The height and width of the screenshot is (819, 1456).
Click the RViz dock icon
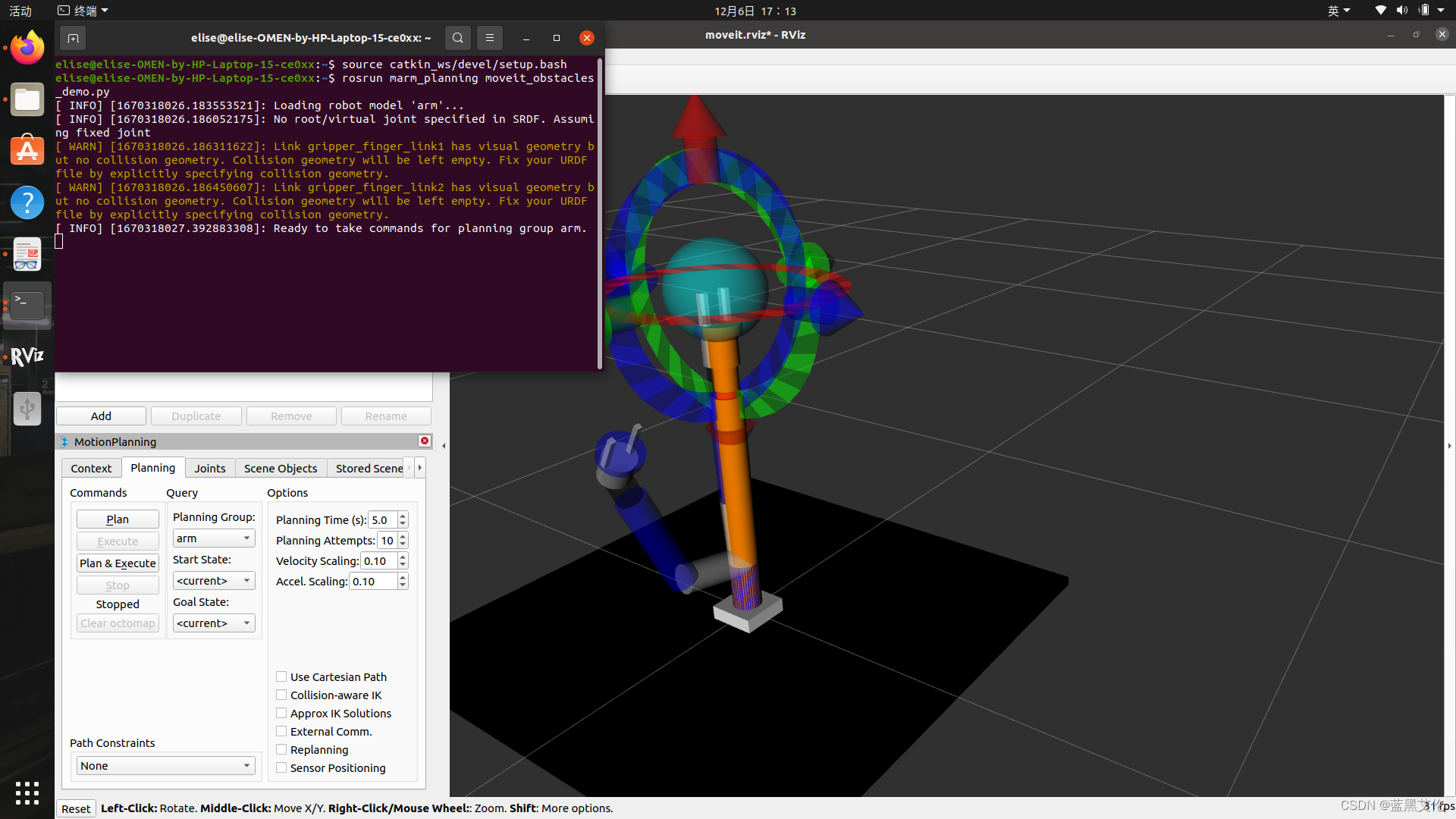click(x=27, y=356)
